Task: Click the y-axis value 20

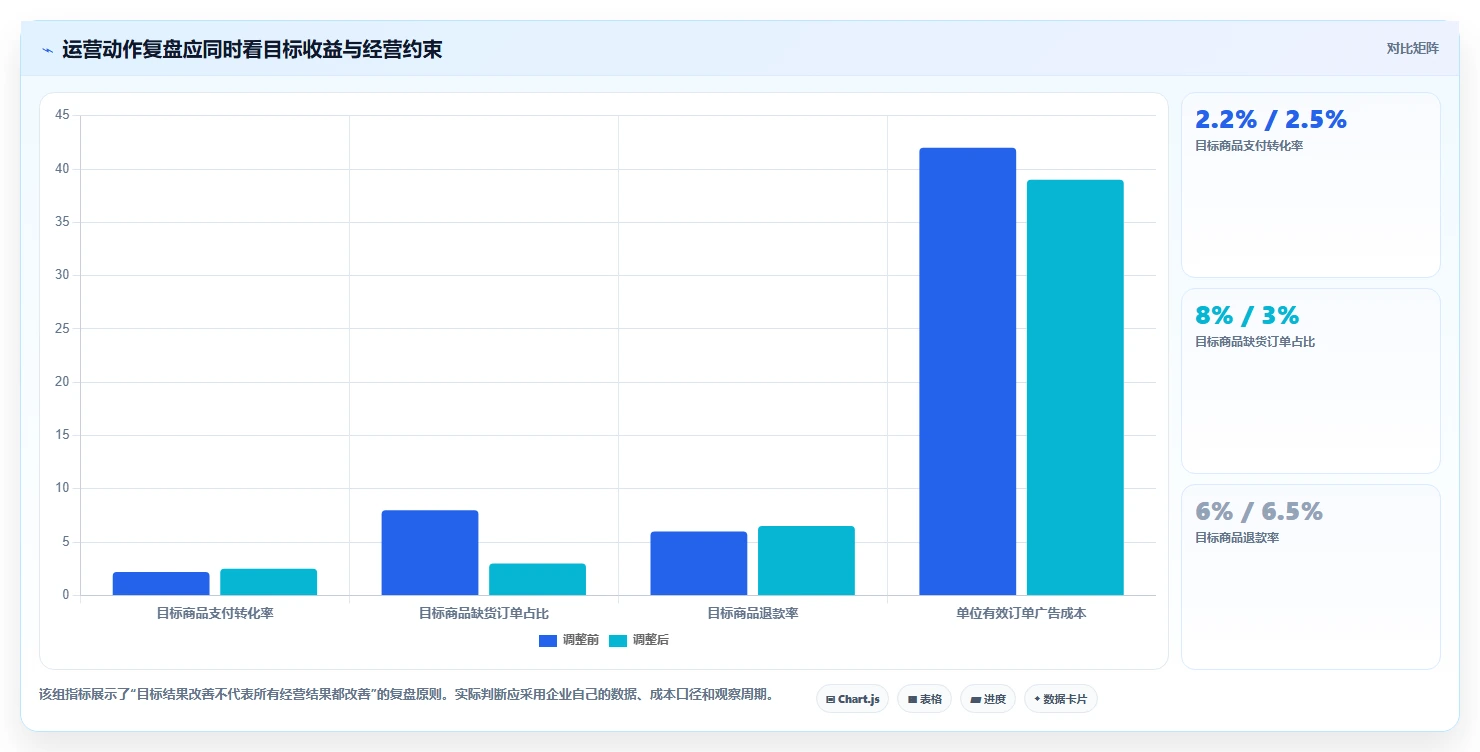Action: pos(62,382)
